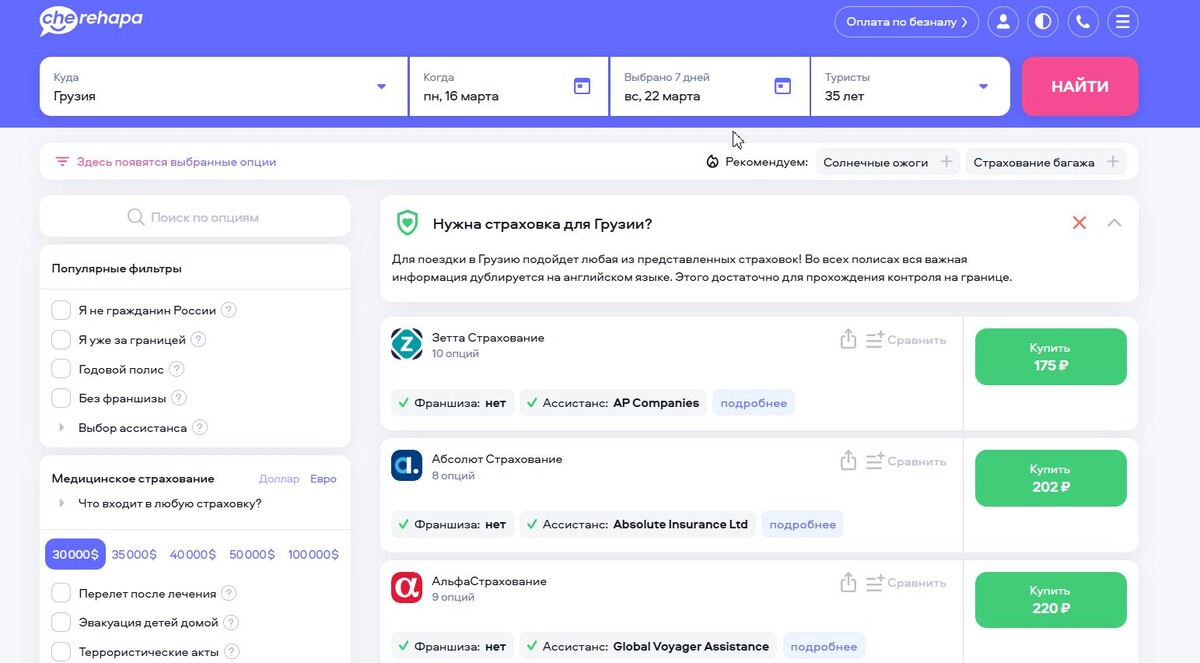
Task: Open help icon for Эвакуация детей домой
Action: 231,622
